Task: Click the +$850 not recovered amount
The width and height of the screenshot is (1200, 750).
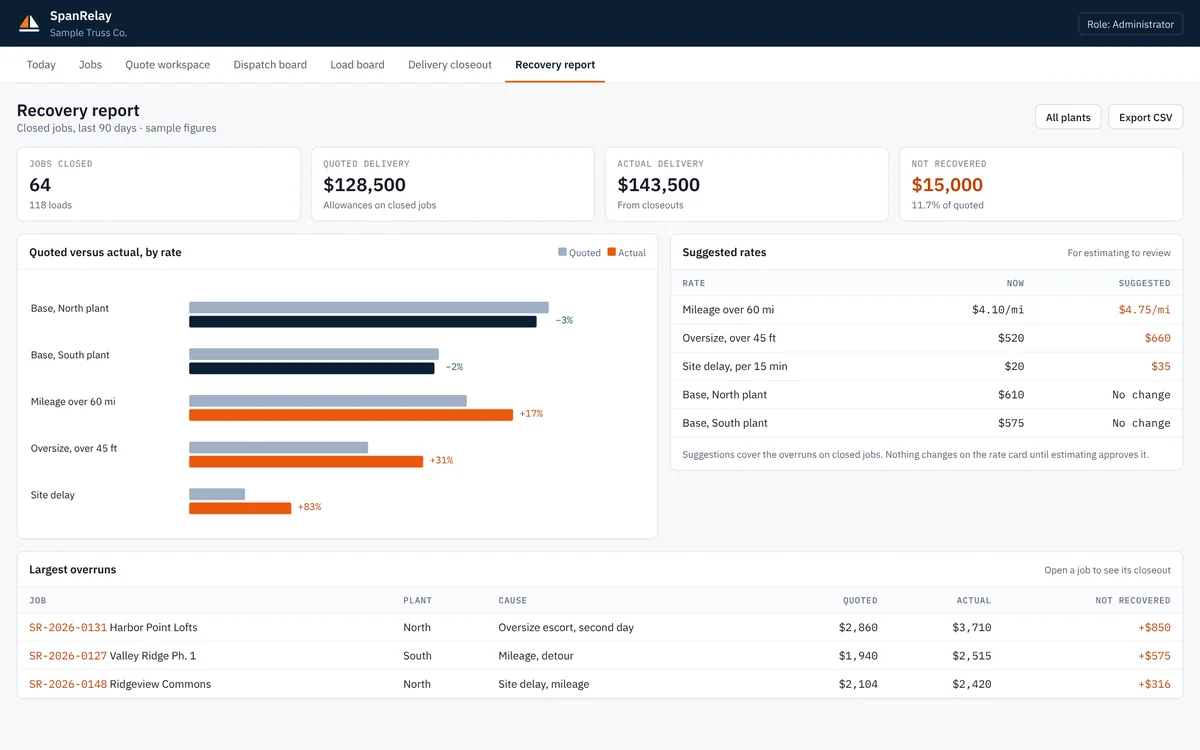Action: pos(1154,628)
